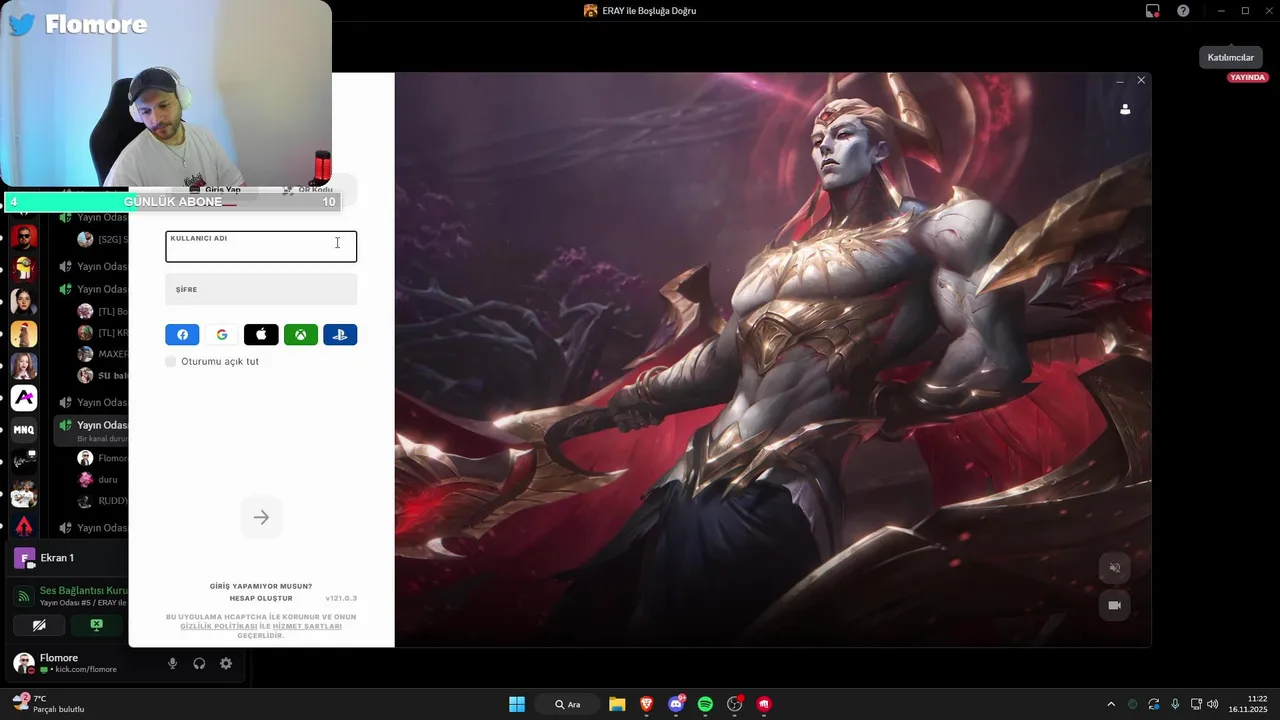
Task: Select the sunglasses avatar server icon
Action: [x=24, y=237]
